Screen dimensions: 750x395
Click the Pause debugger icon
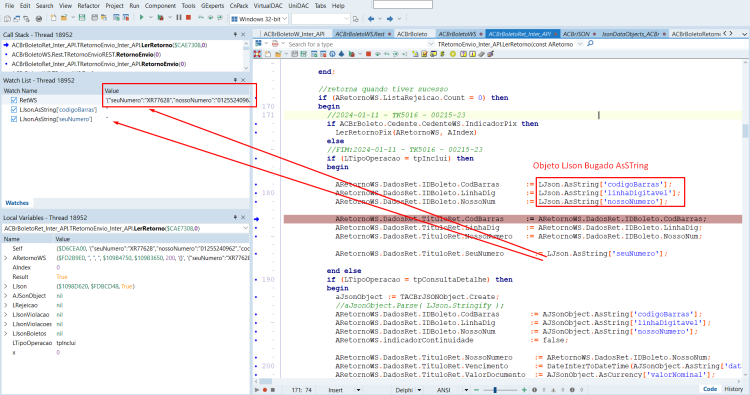coord(179,18)
